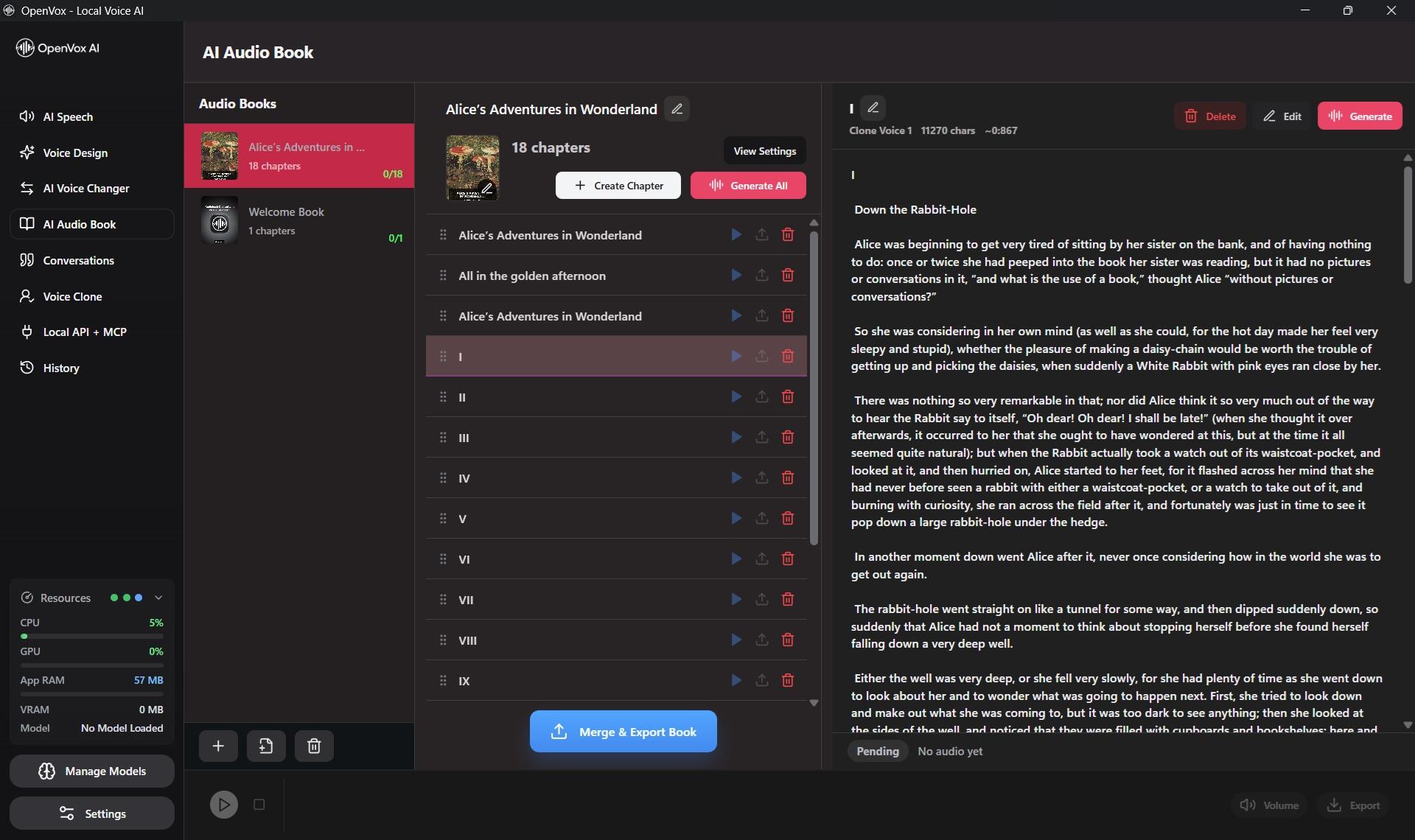Screen dimensions: 1415x840
Task: Select chapter VIII row
Action: pos(616,640)
